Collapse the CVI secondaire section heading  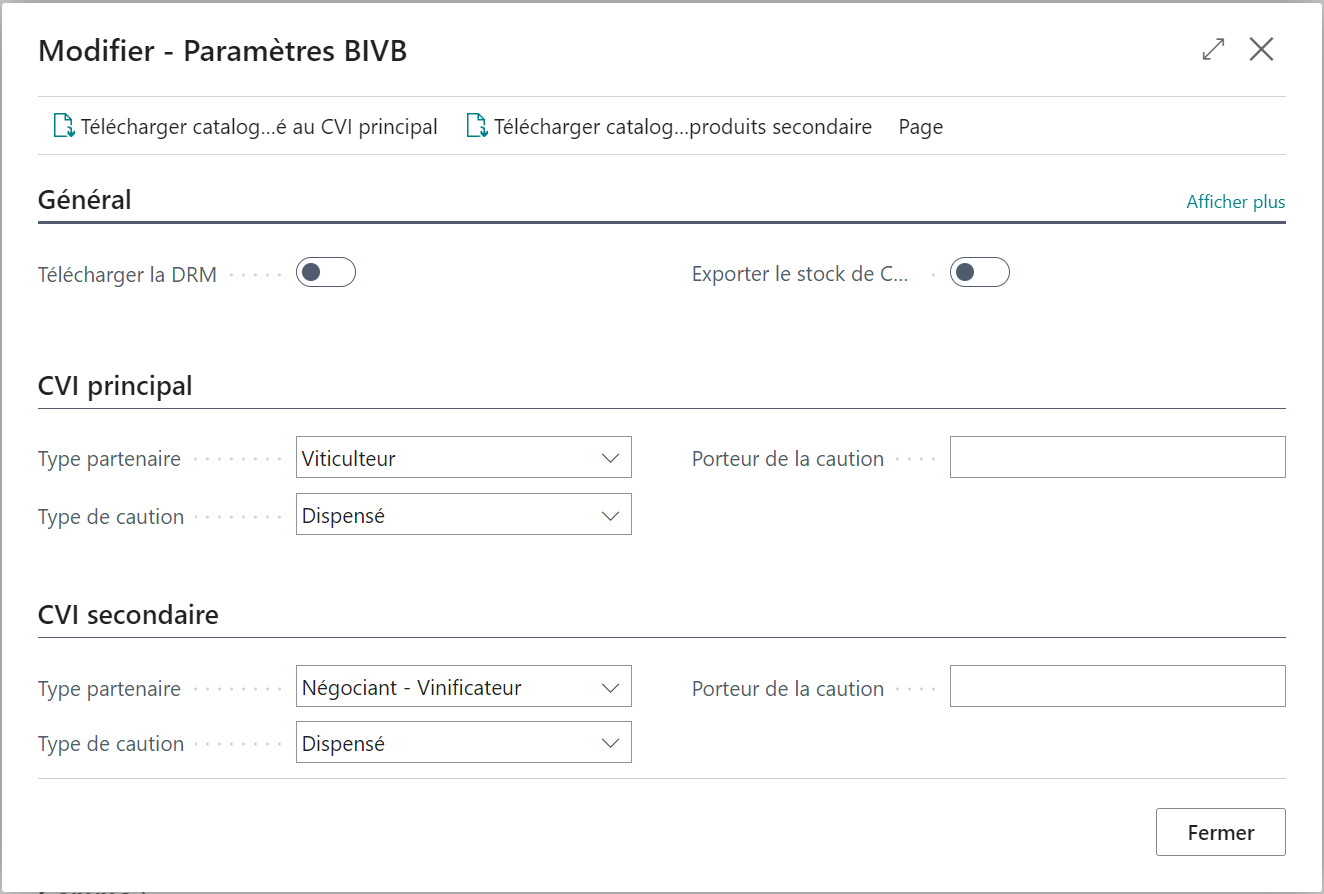(x=128, y=614)
